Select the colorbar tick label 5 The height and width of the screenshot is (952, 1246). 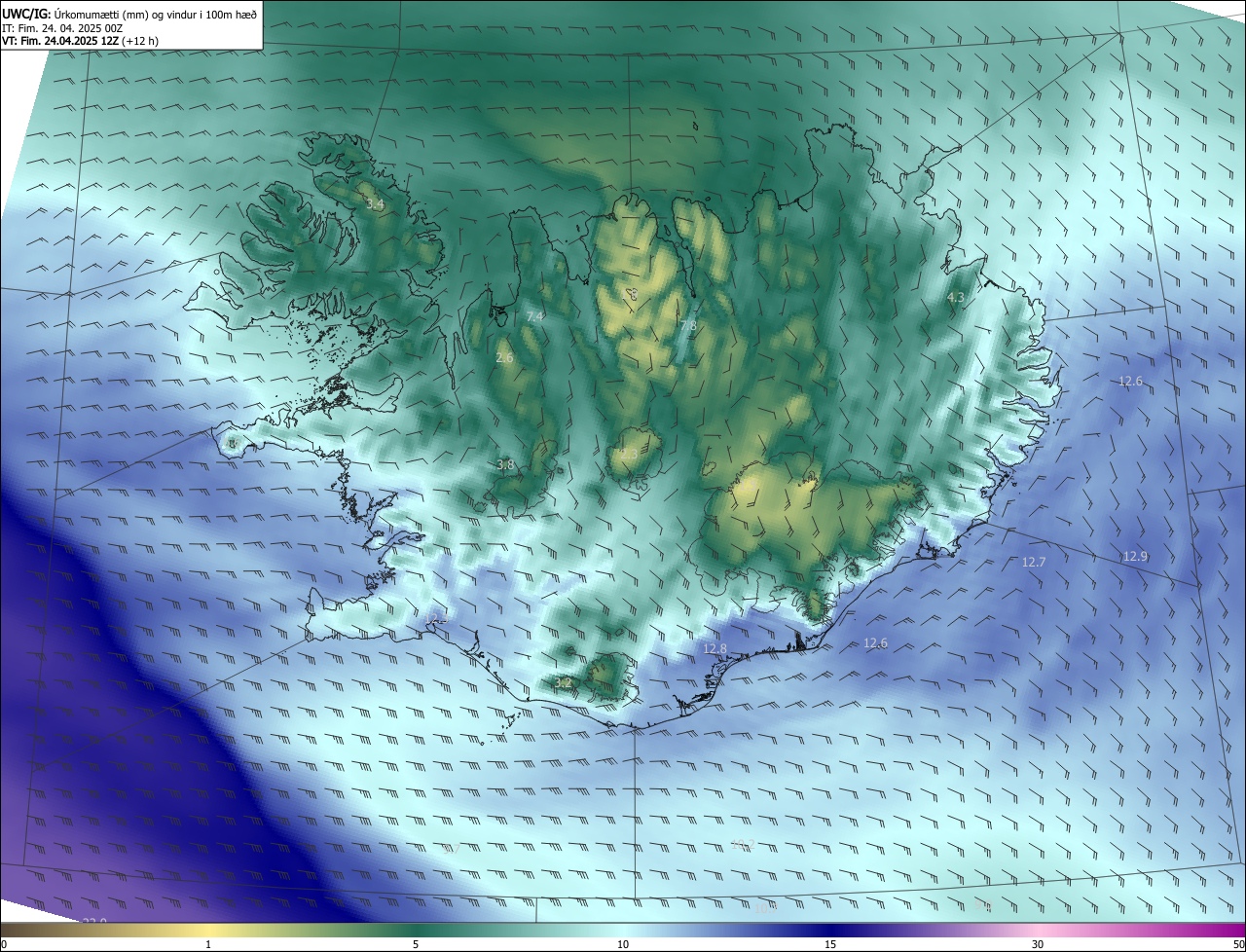(x=416, y=945)
